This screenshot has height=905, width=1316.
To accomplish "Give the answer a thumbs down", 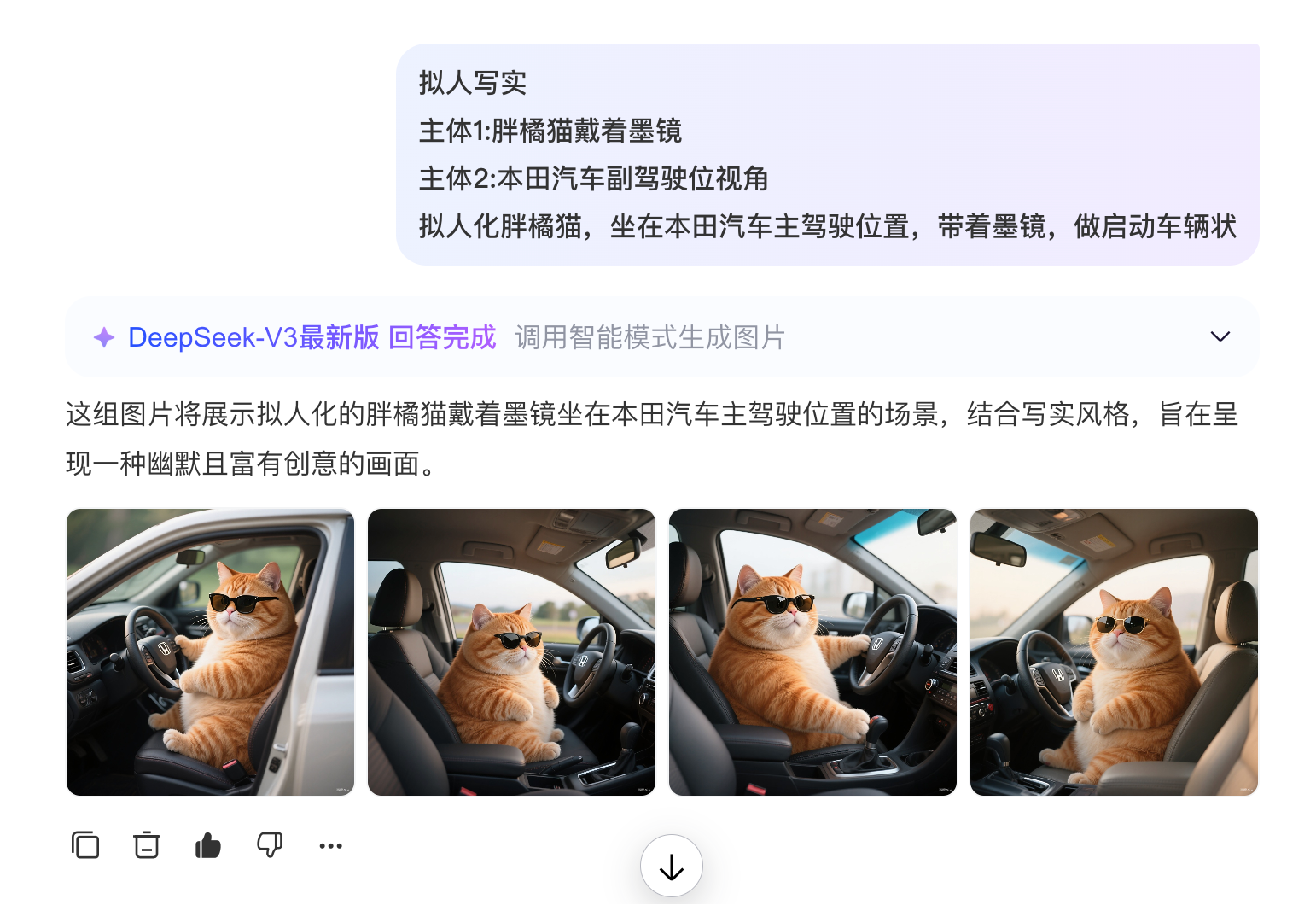I will (x=270, y=845).
